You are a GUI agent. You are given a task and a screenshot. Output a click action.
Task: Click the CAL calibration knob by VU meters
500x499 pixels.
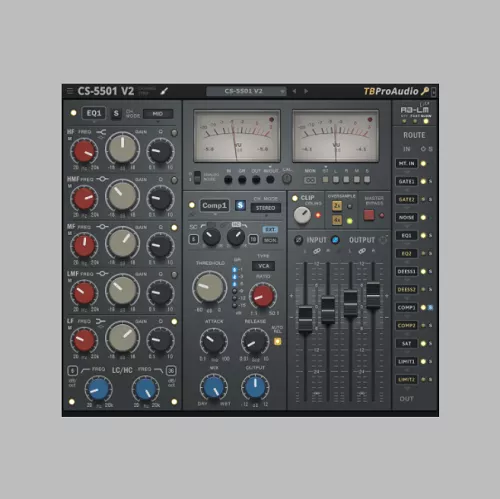click(x=287, y=179)
